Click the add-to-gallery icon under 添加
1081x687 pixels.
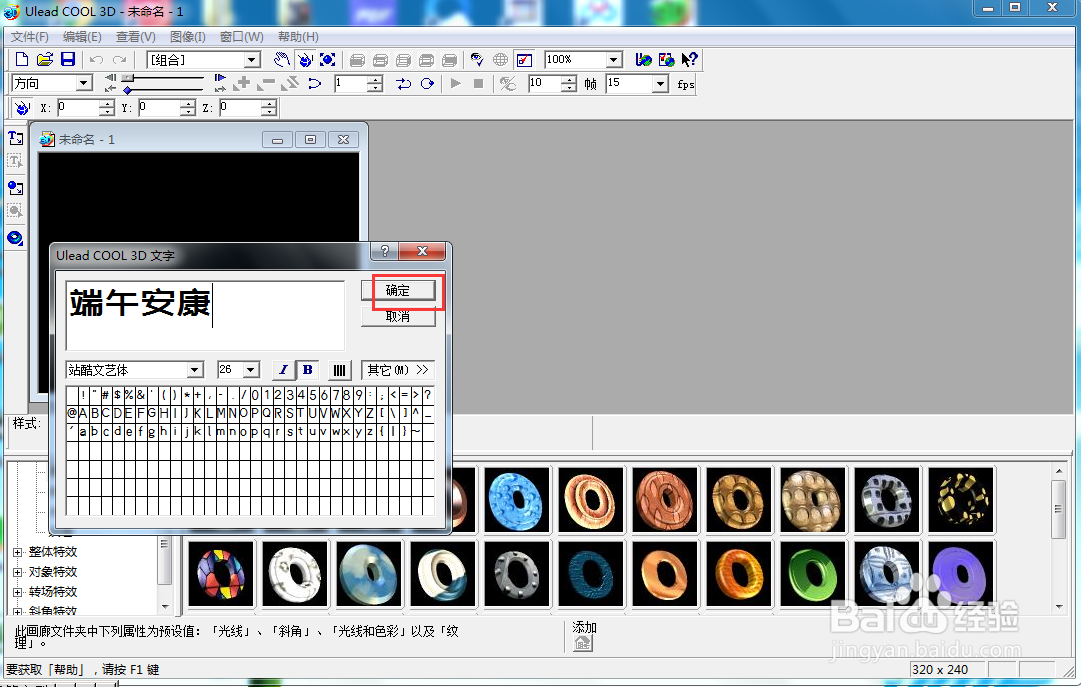point(583,644)
